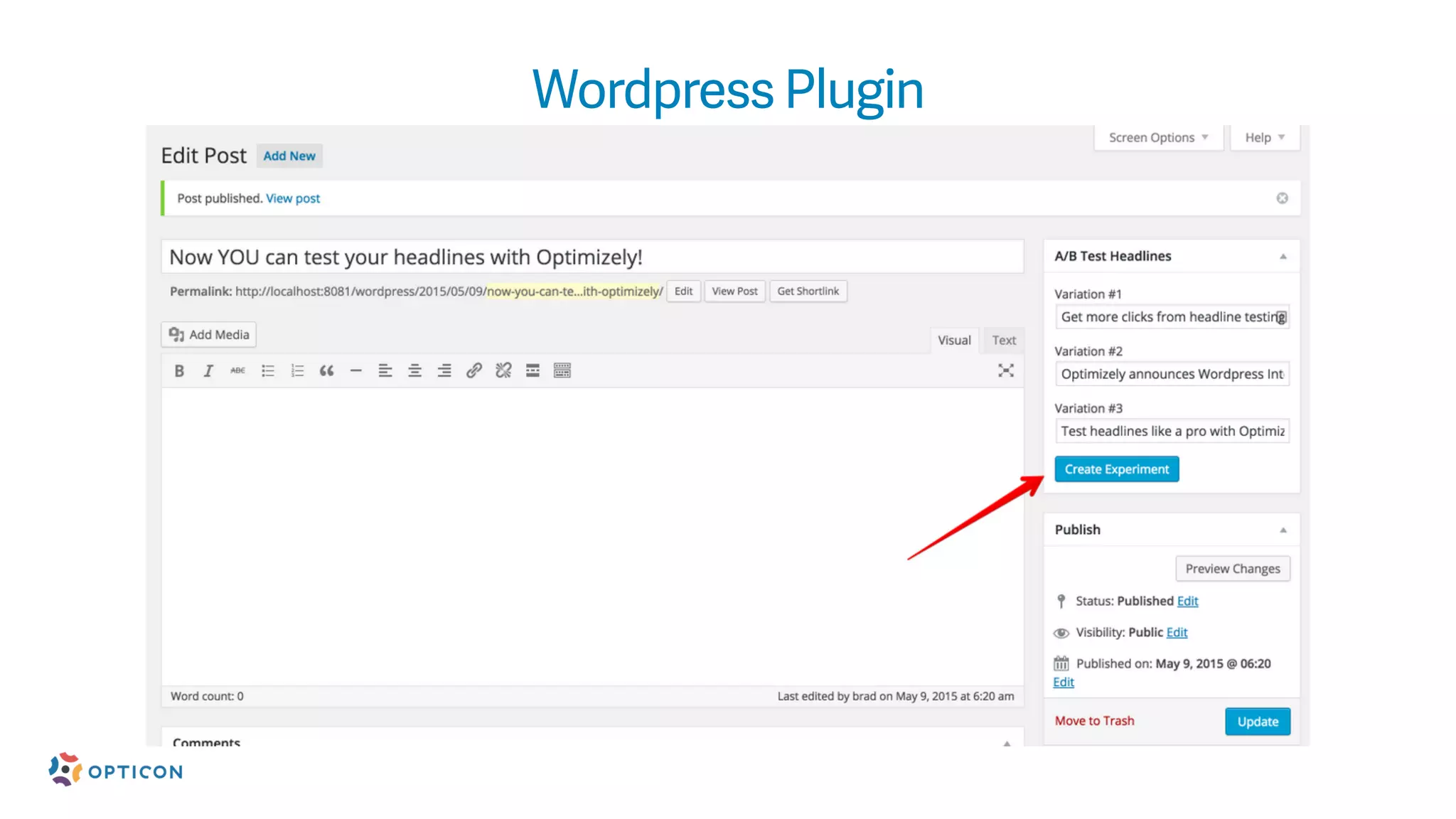Switch to the Visual editor tab

954,341
